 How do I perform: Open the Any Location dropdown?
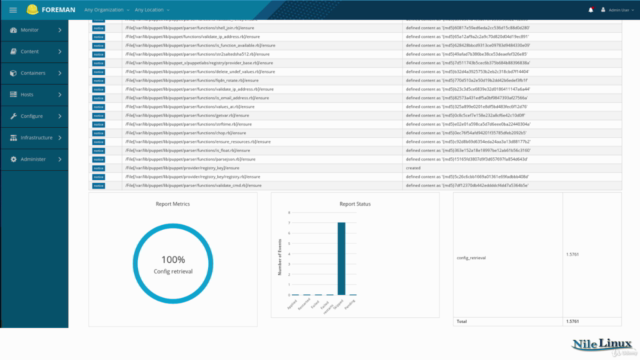tap(152, 10)
